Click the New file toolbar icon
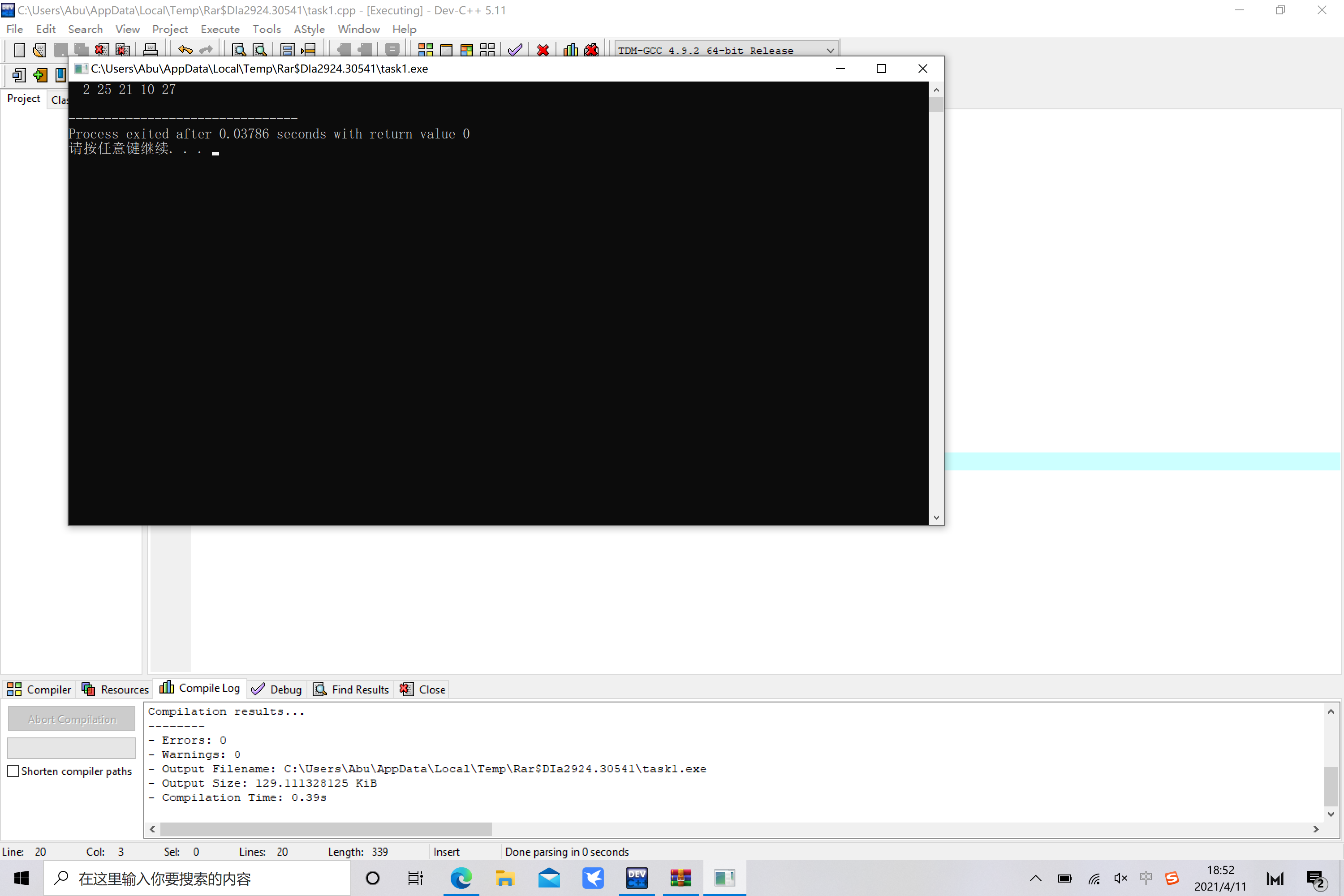Viewport: 1344px width, 896px height. (x=19, y=50)
